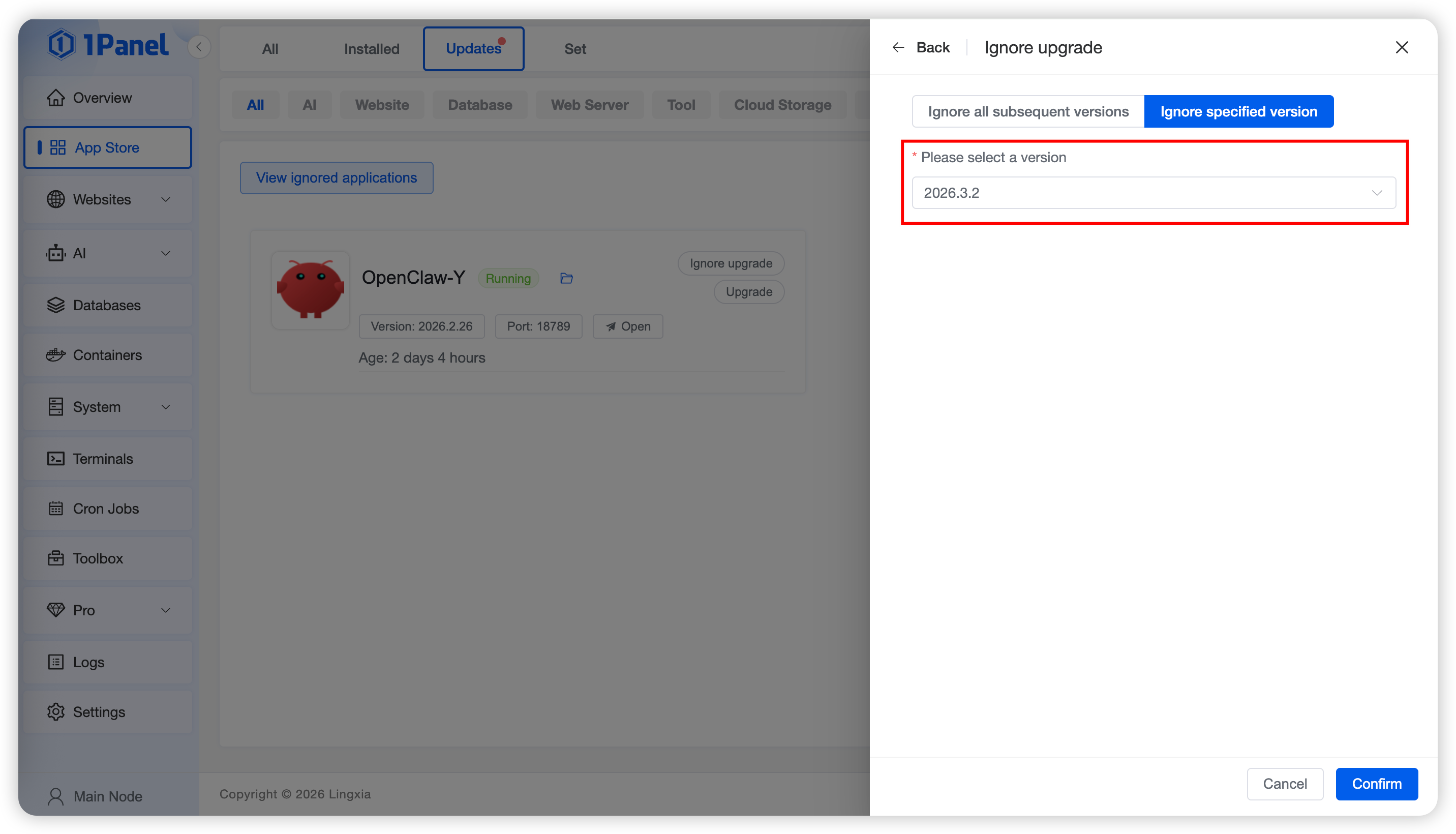Click the Toolbox icon in sidebar
This screenshot has height=834, width=1456.
(55, 558)
